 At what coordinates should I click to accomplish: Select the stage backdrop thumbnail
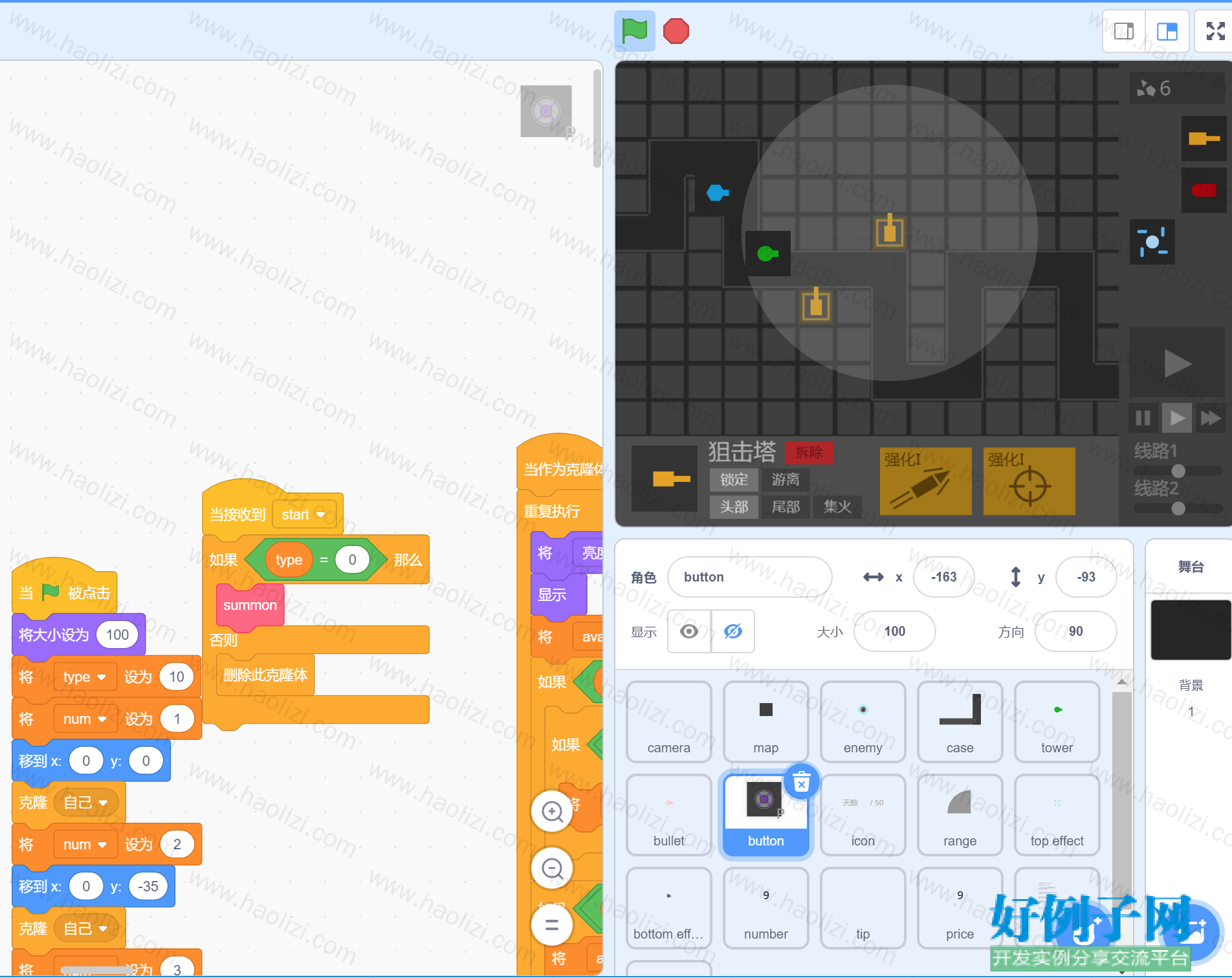click(1191, 630)
